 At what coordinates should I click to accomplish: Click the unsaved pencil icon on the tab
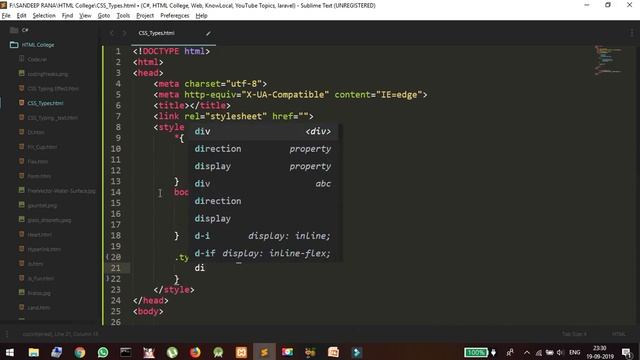208,33
